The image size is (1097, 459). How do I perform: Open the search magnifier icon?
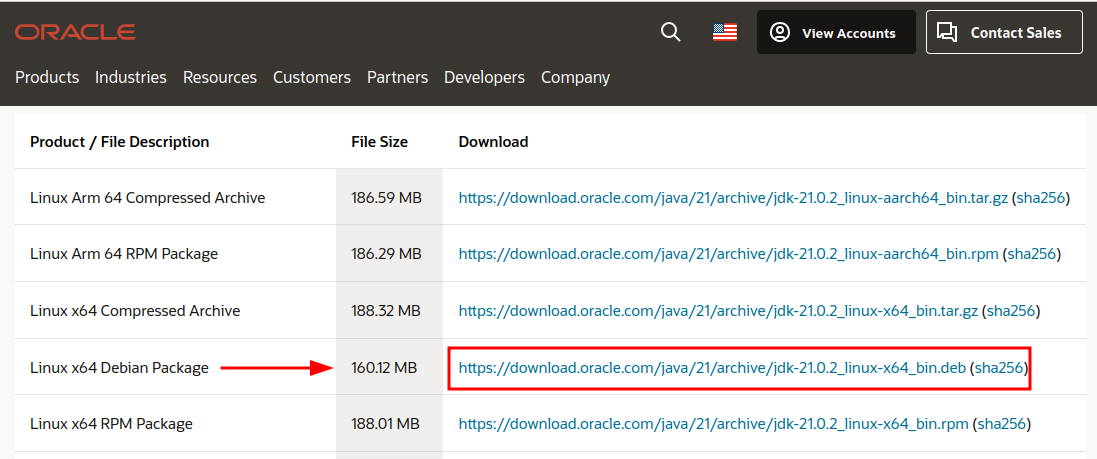tap(670, 32)
